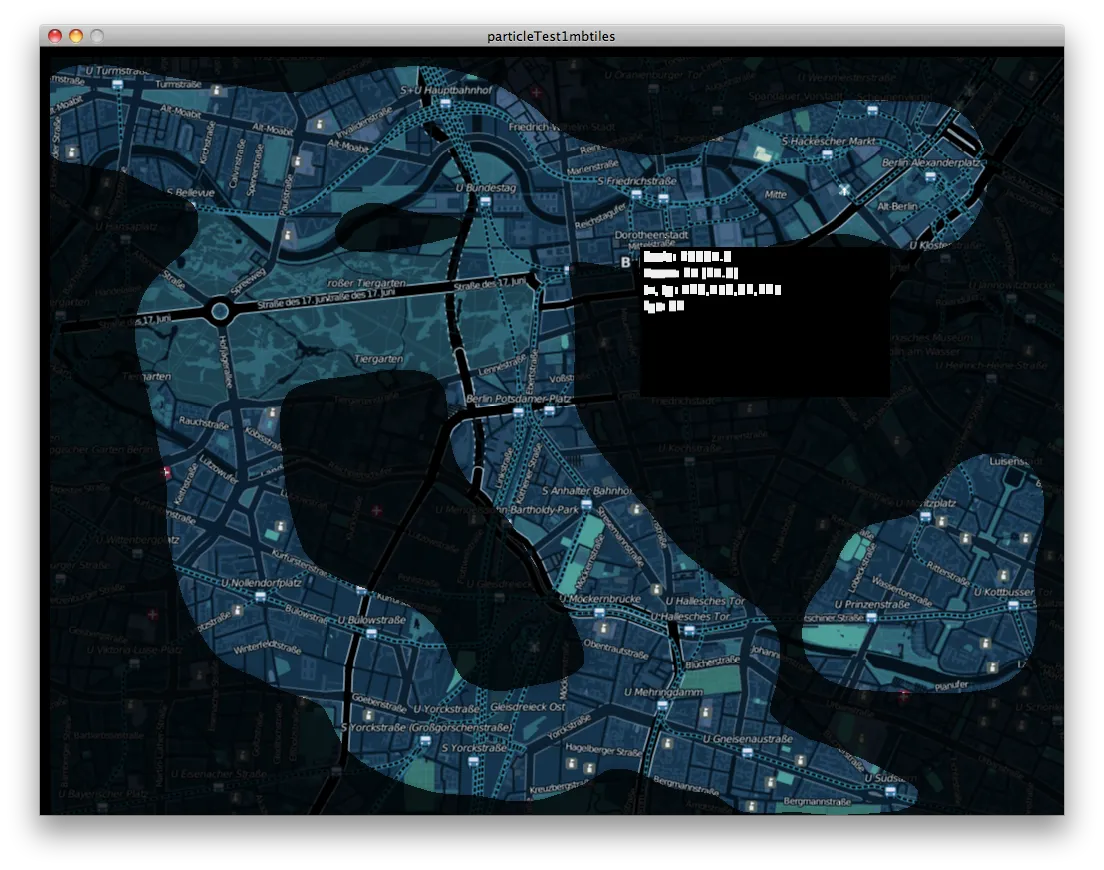Click the S Anhalter Bahnhof label

point(586,491)
